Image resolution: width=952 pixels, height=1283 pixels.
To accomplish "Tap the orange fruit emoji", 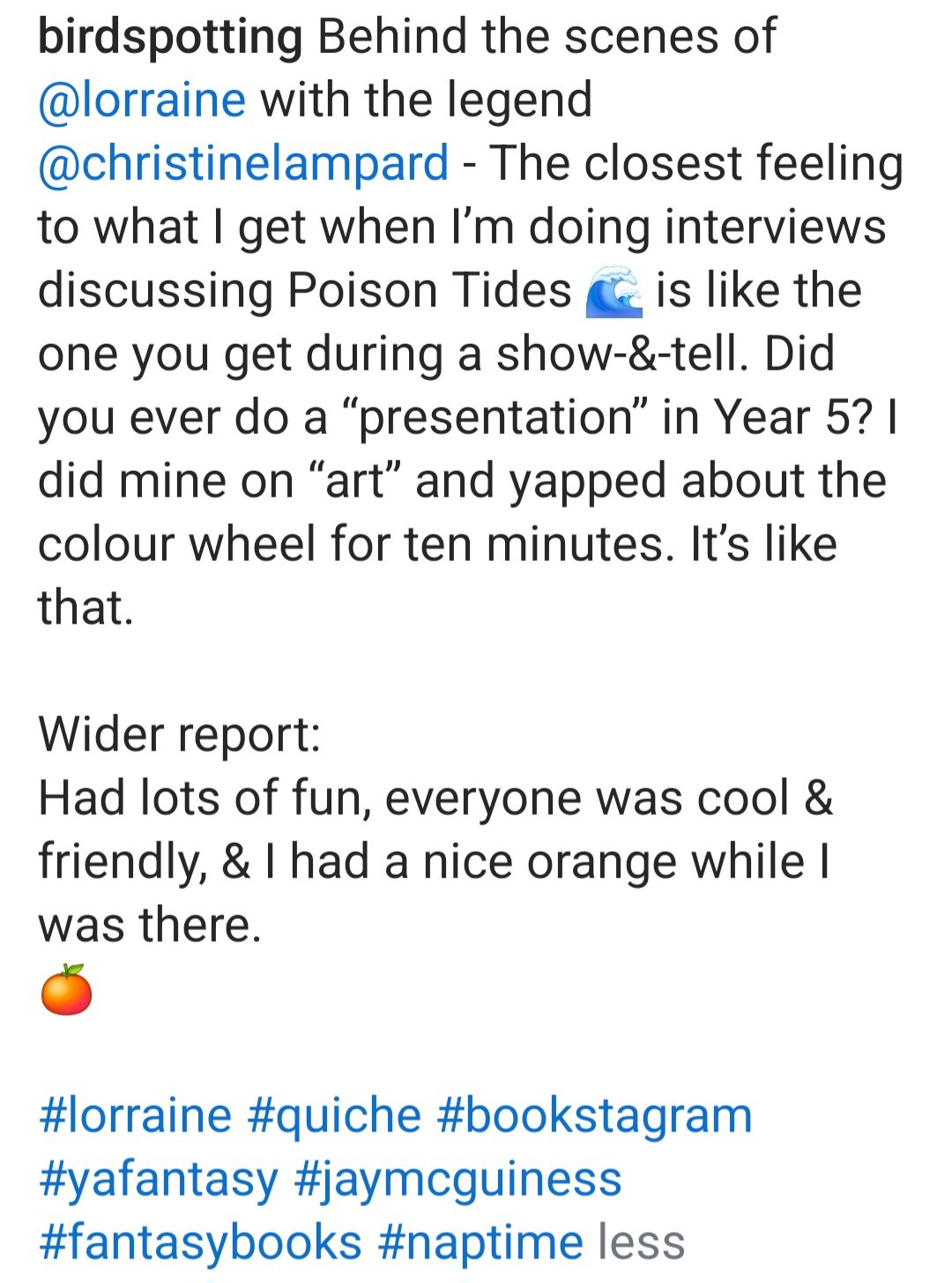I will point(66,990).
